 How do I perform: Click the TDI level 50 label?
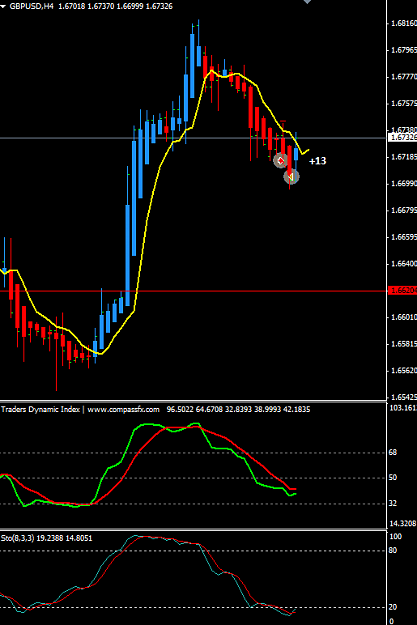coord(393,478)
